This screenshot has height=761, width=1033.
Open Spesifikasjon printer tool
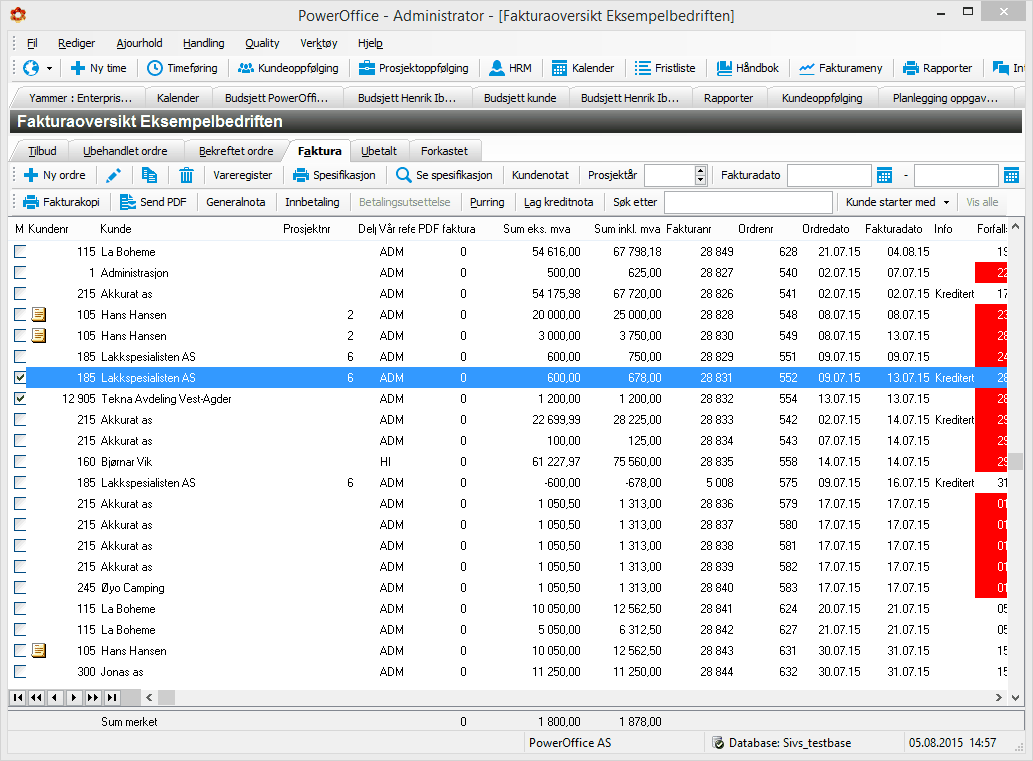click(x=334, y=175)
